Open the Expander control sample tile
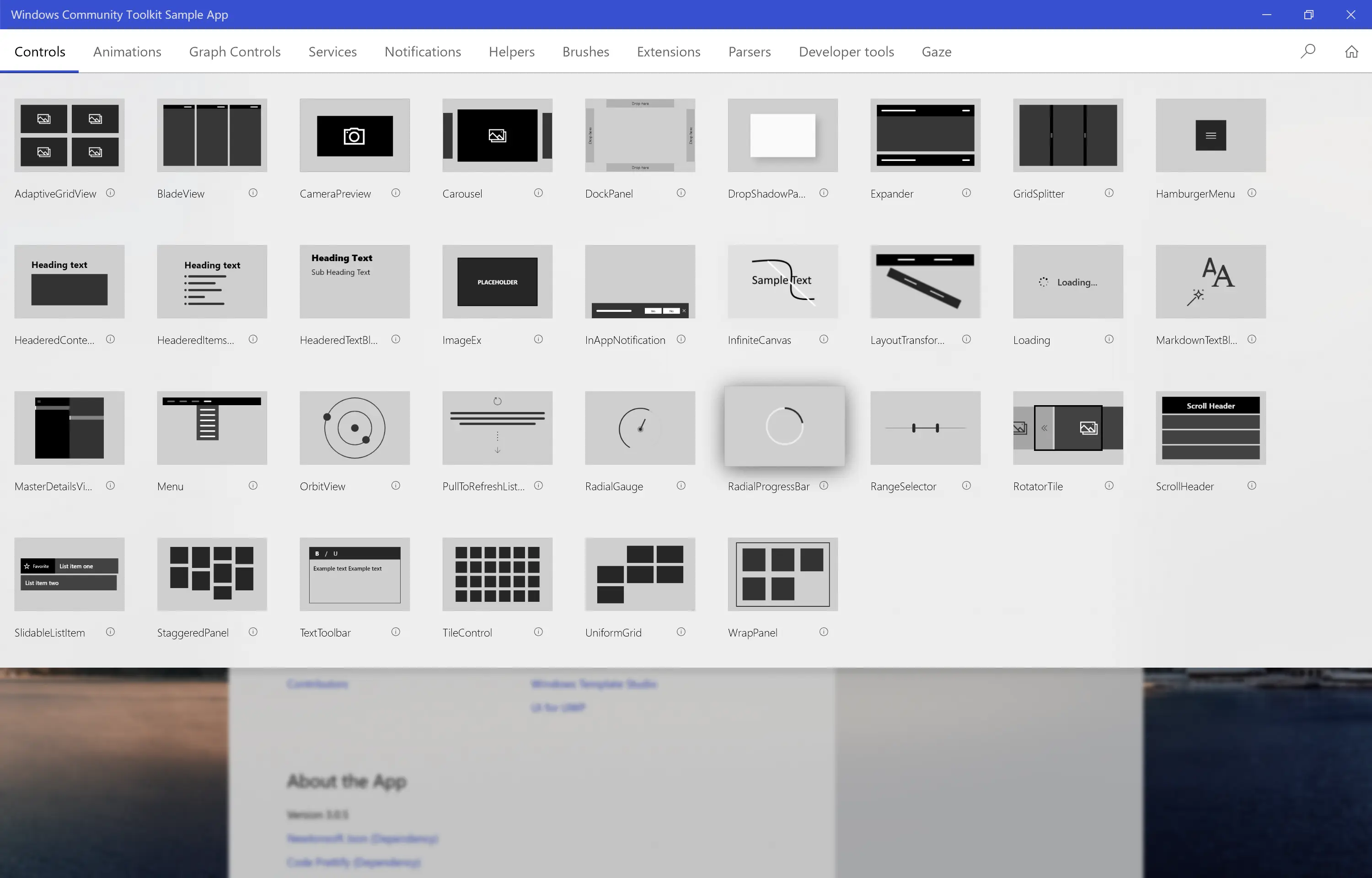 pos(925,136)
